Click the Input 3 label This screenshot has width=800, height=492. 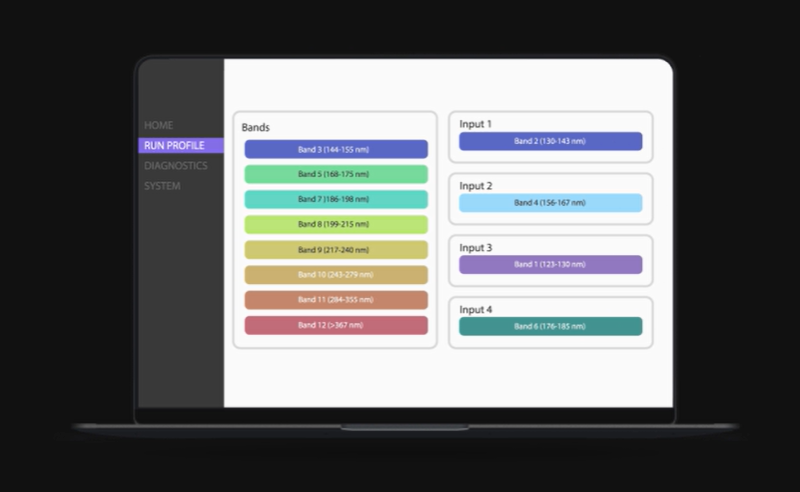click(x=476, y=248)
